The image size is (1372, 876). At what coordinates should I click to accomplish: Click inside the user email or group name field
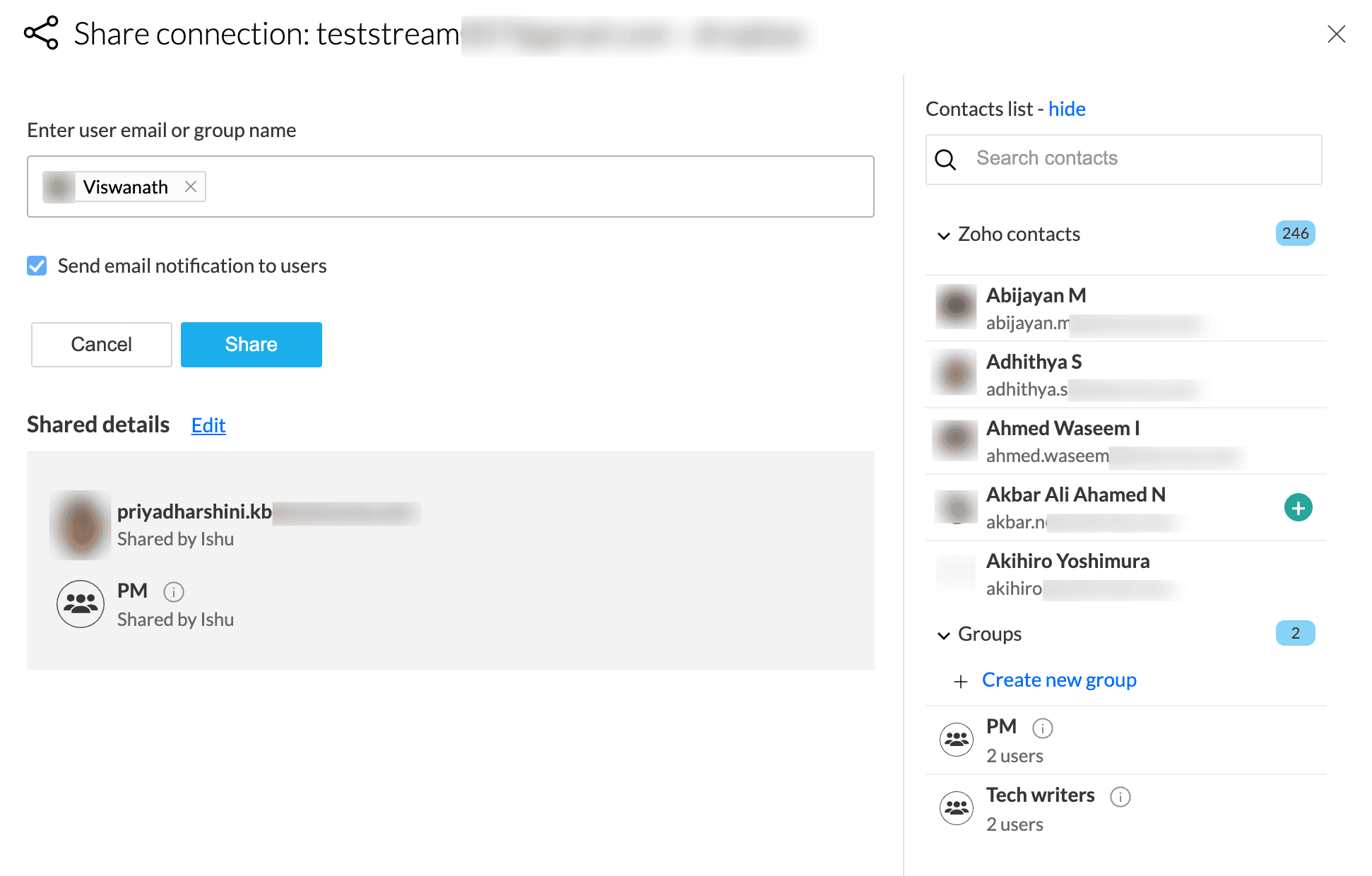point(537,187)
